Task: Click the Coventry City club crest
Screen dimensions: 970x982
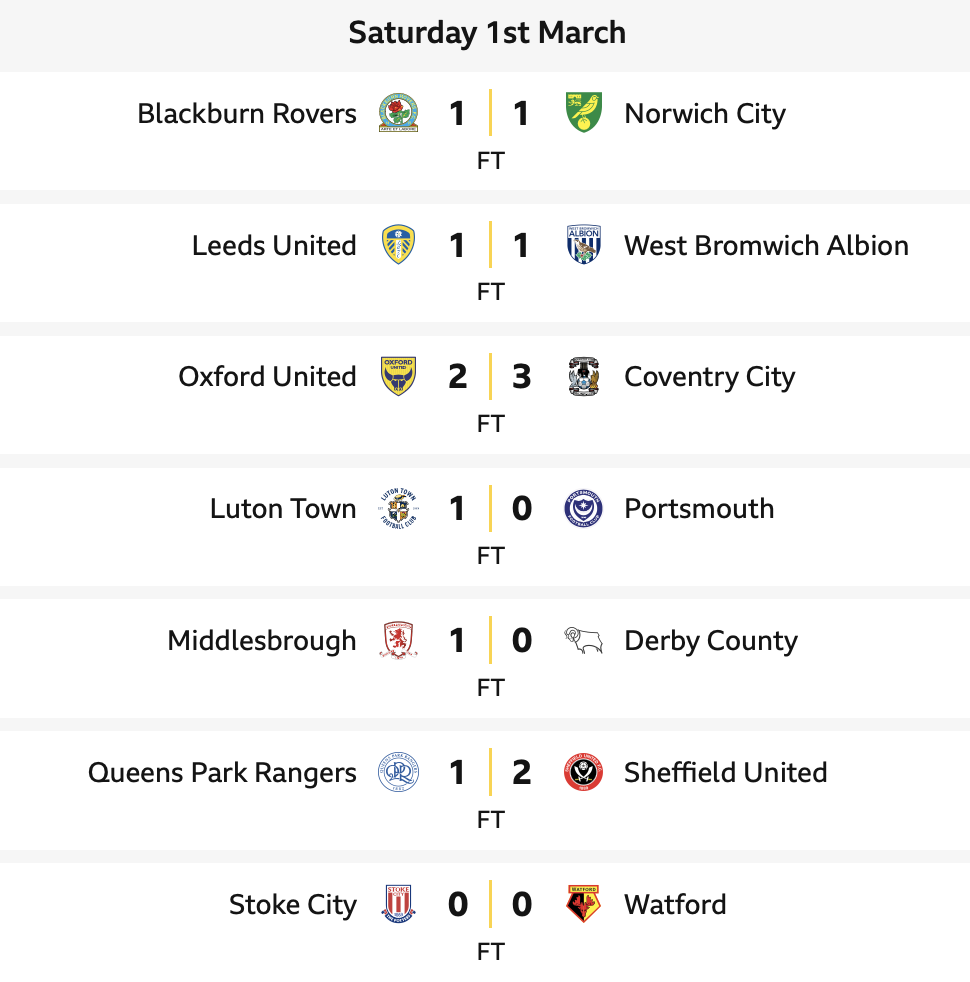Action: point(583,377)
